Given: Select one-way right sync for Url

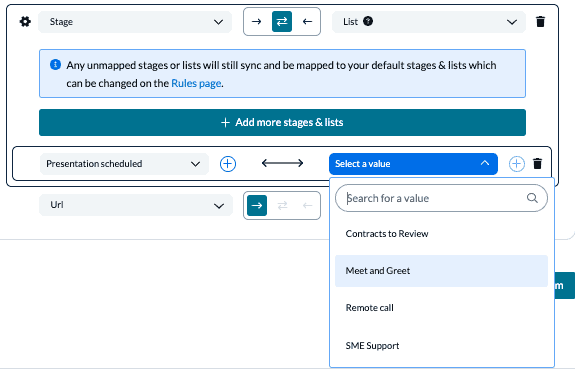Looking at the screenshot, I should [x=257, y=205].
